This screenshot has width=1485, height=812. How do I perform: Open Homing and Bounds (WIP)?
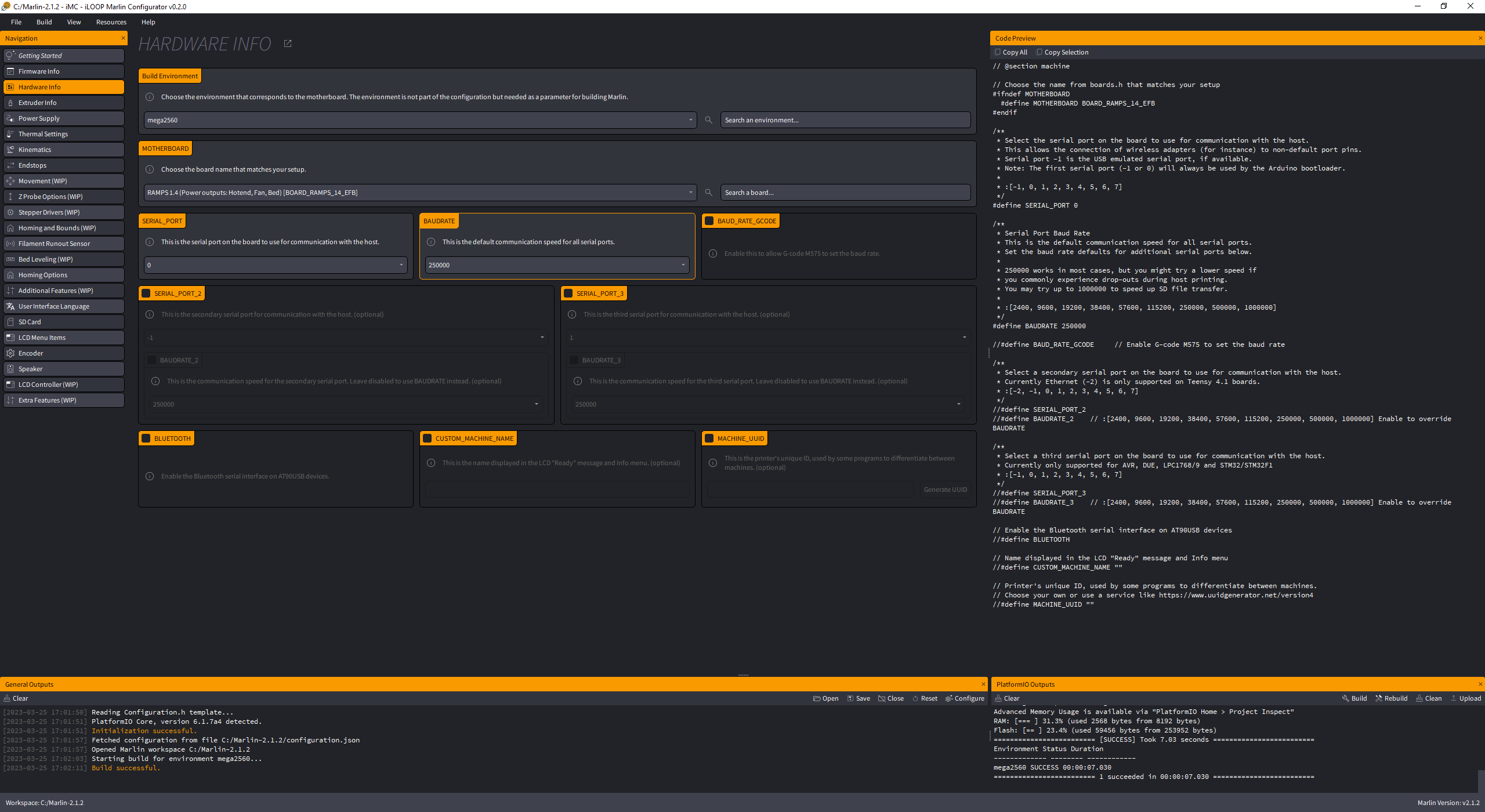64,228
